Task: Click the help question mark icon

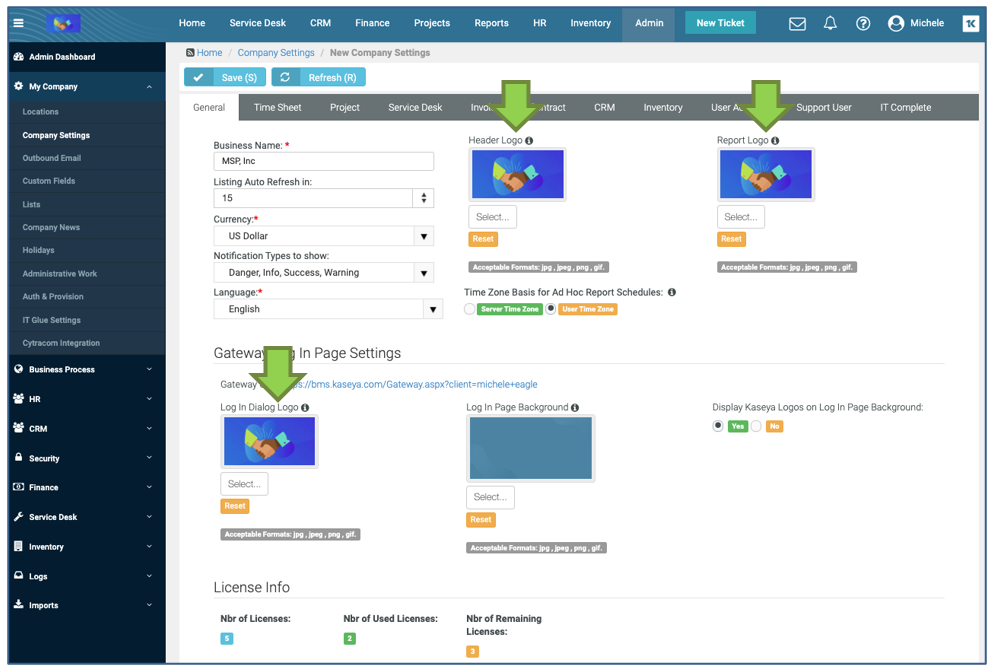Action: pyautogui.click(x=863, y=24)
